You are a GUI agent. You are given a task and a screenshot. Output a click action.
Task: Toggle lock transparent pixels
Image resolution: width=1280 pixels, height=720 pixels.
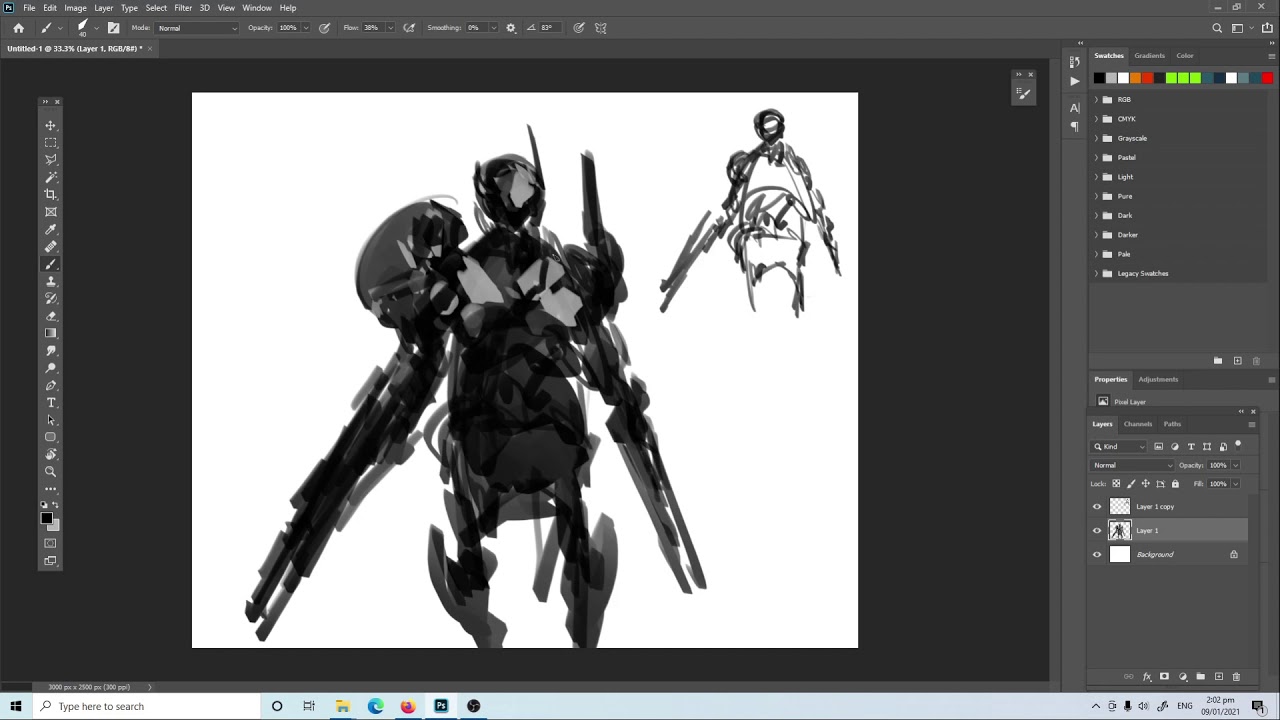click(1117, 484)
